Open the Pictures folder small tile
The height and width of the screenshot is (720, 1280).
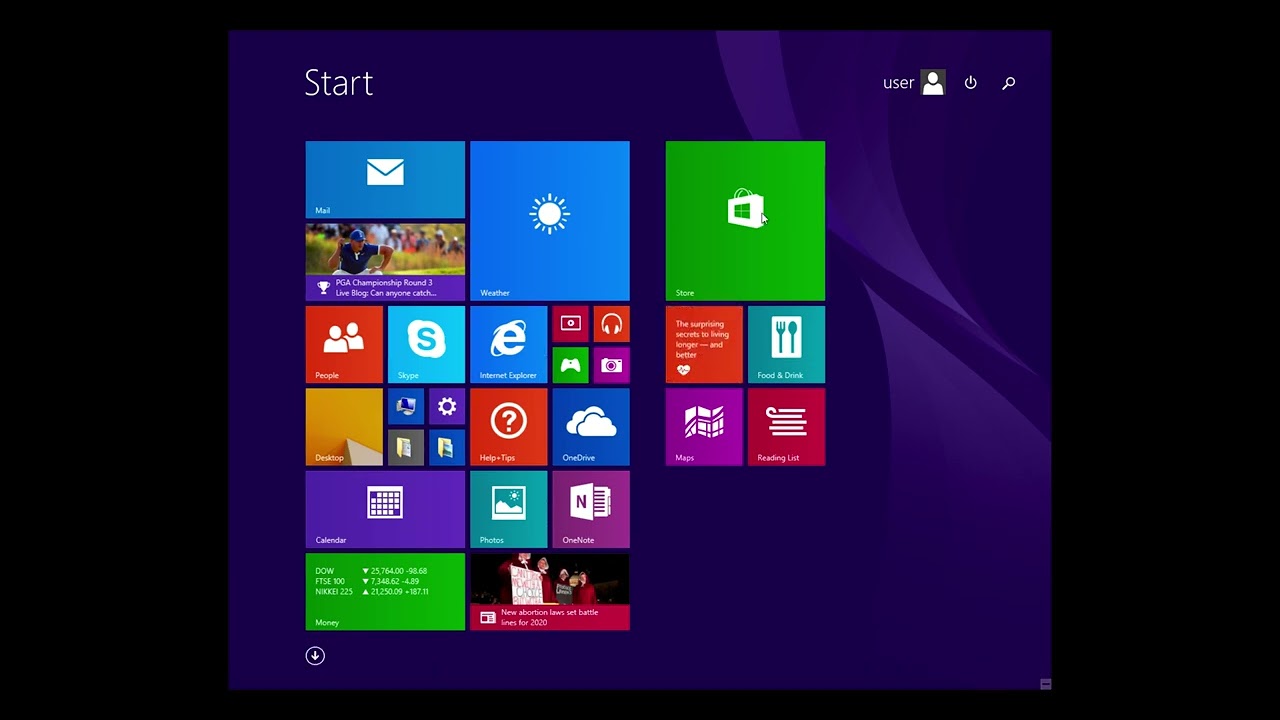point(447,447)
